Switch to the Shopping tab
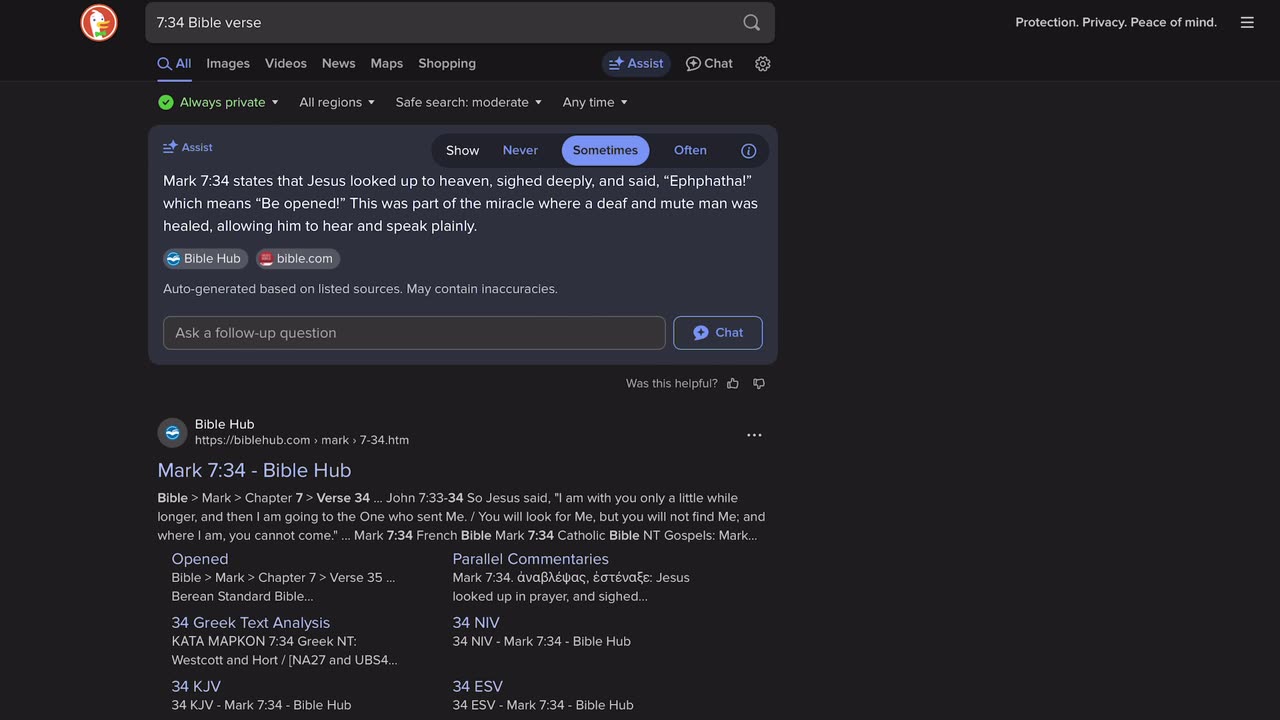The height and width of the screenshot is (720, 1280). click(x=447, y=64)
